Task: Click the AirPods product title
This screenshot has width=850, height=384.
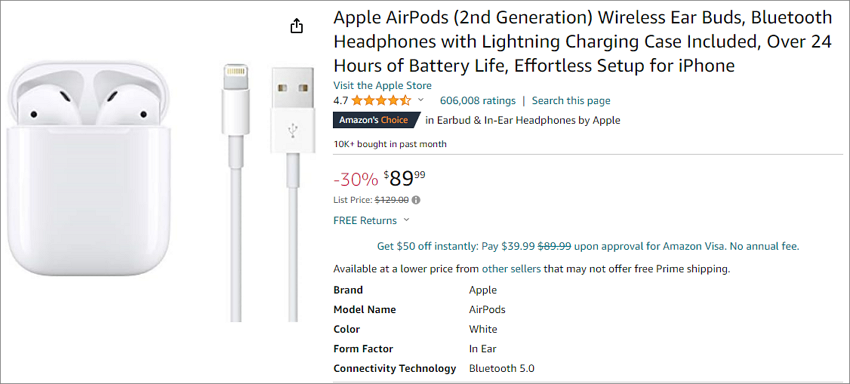Action: (583, 42)
